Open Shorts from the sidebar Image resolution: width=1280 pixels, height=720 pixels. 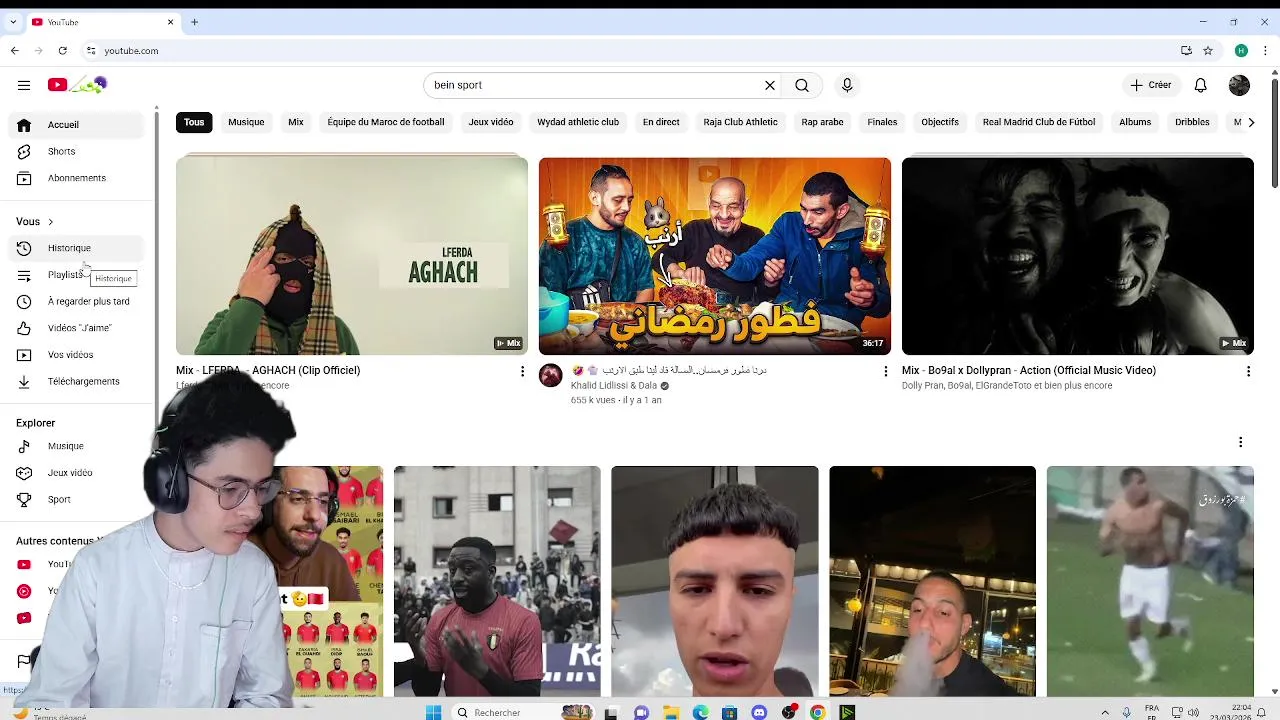78,151
